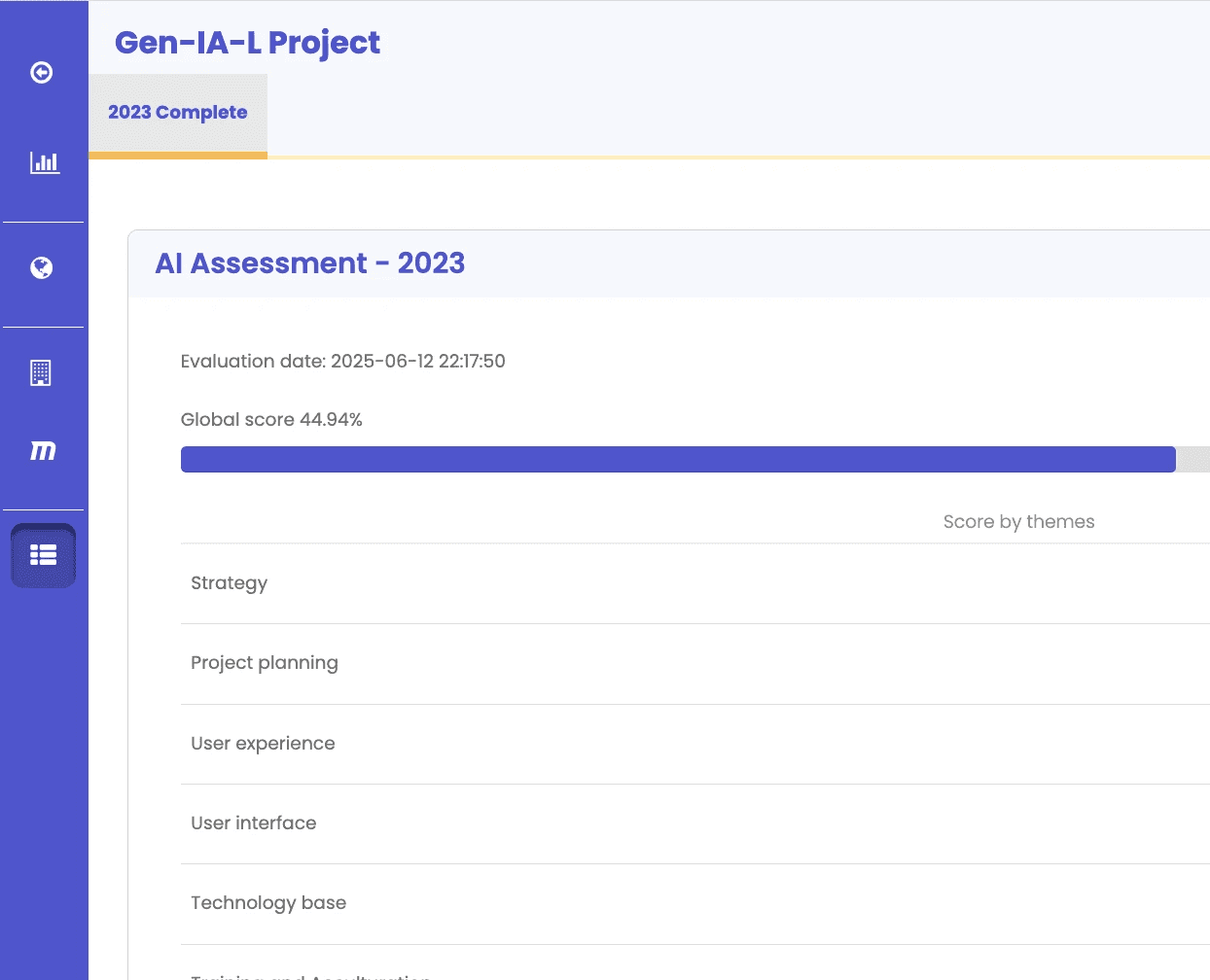Click the back arrow icon in sidebar
This screenshot has height=980, width=1210.
tap(42, 73)
